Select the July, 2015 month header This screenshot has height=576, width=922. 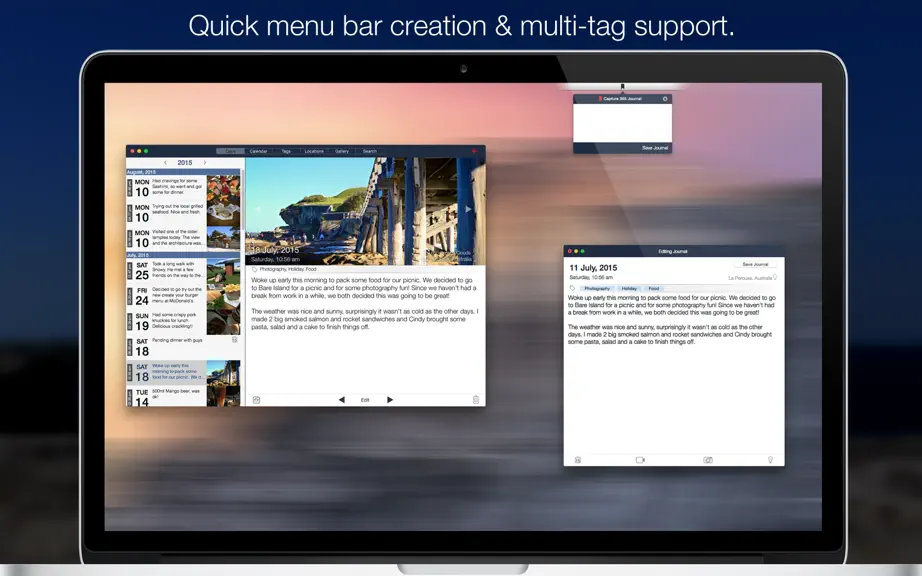183,255
